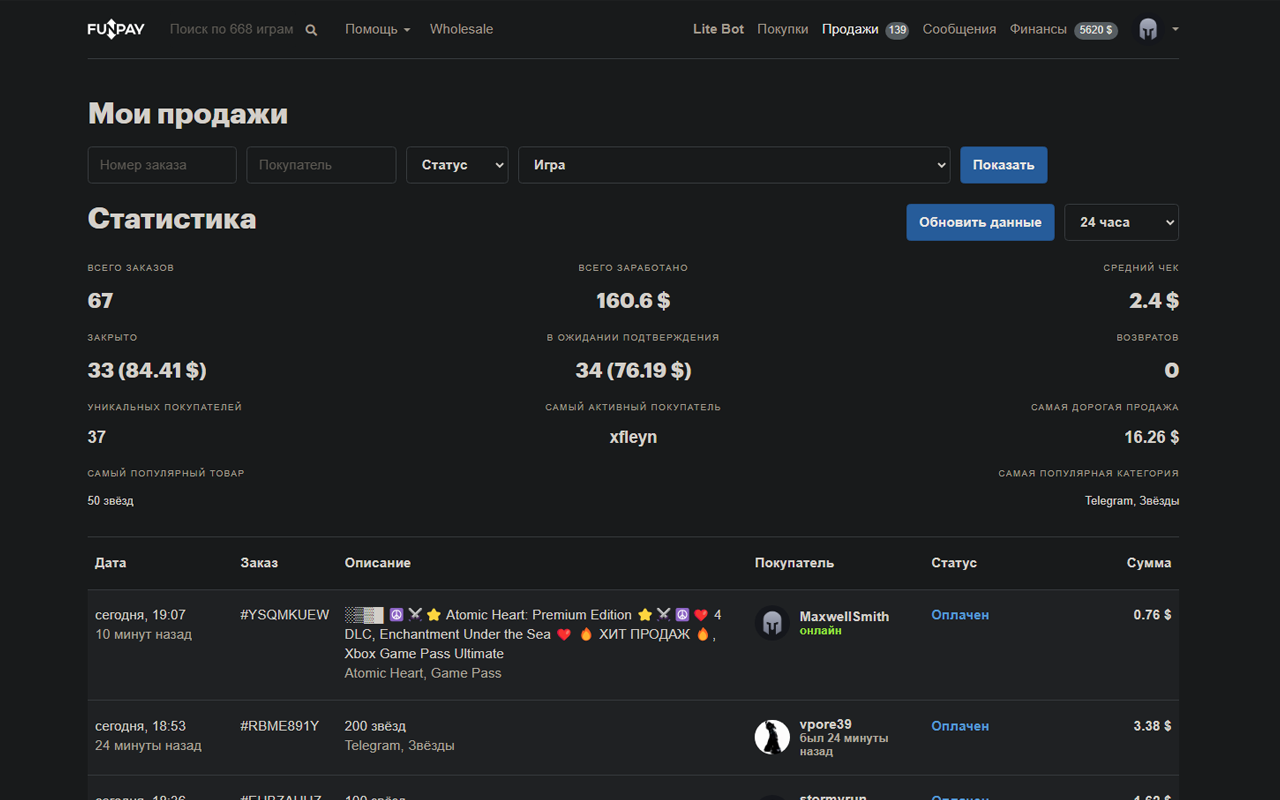Open the Сообщения page

click(959, 30)
